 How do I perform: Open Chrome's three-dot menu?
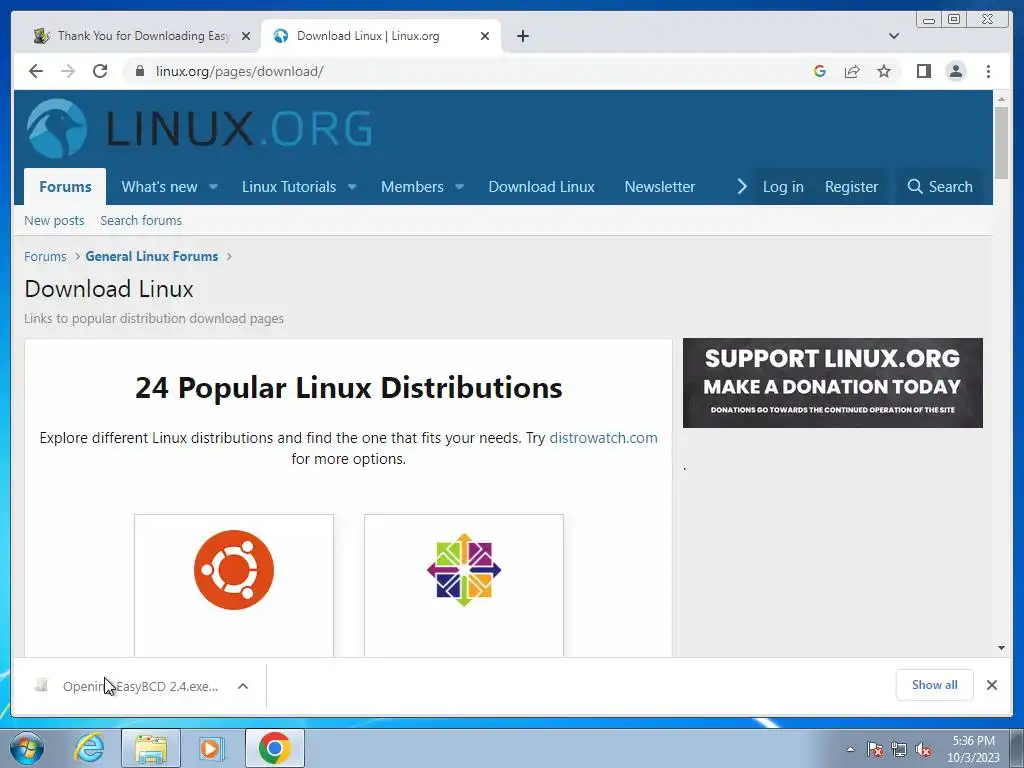pyautogui.click(x=988, y=71)
